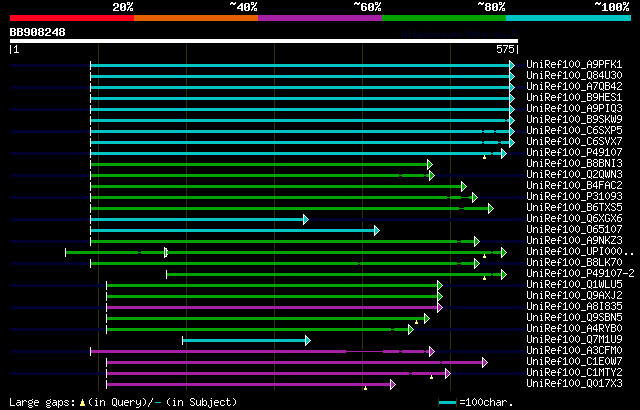Click the UniRef100_Q017X3 label

click(x=574, y=384)
